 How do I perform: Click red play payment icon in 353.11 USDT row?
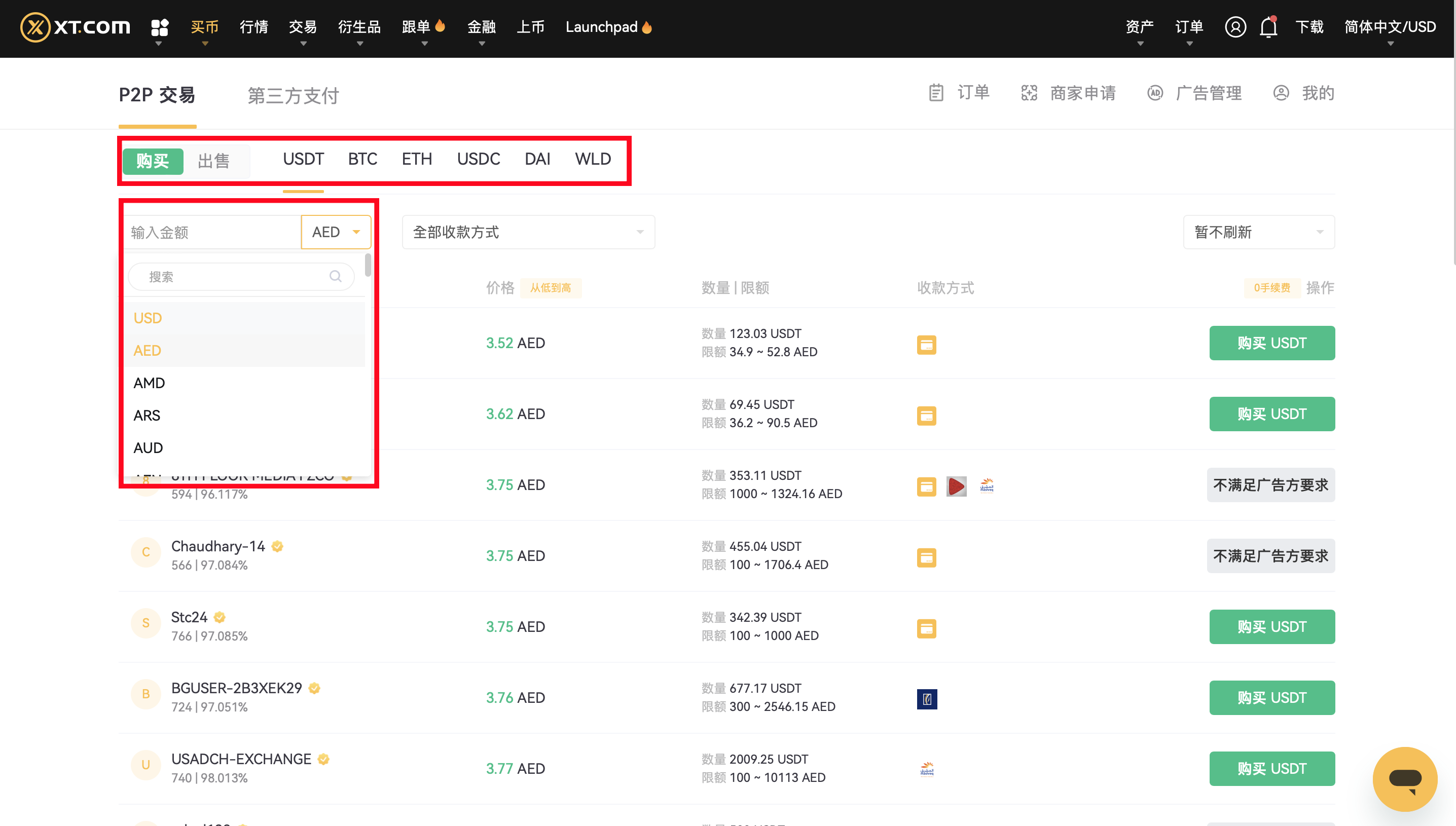tap(956, 487)
